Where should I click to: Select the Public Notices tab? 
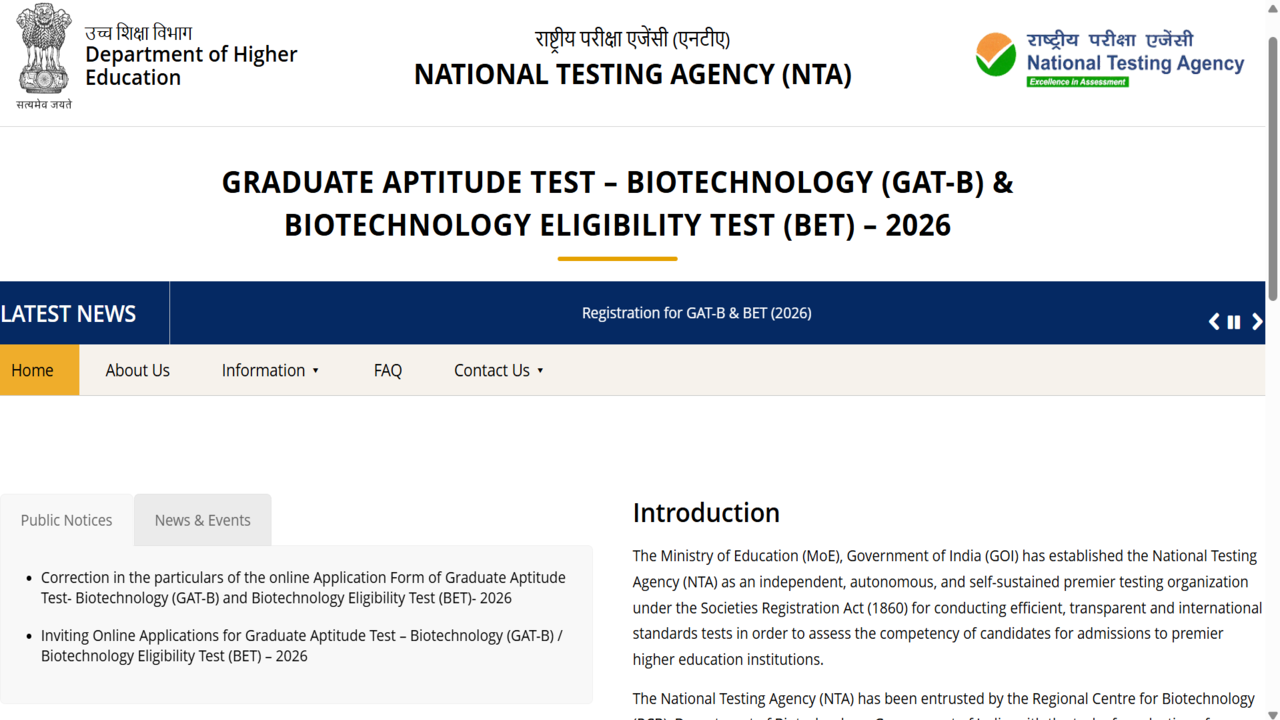[66, 520]
